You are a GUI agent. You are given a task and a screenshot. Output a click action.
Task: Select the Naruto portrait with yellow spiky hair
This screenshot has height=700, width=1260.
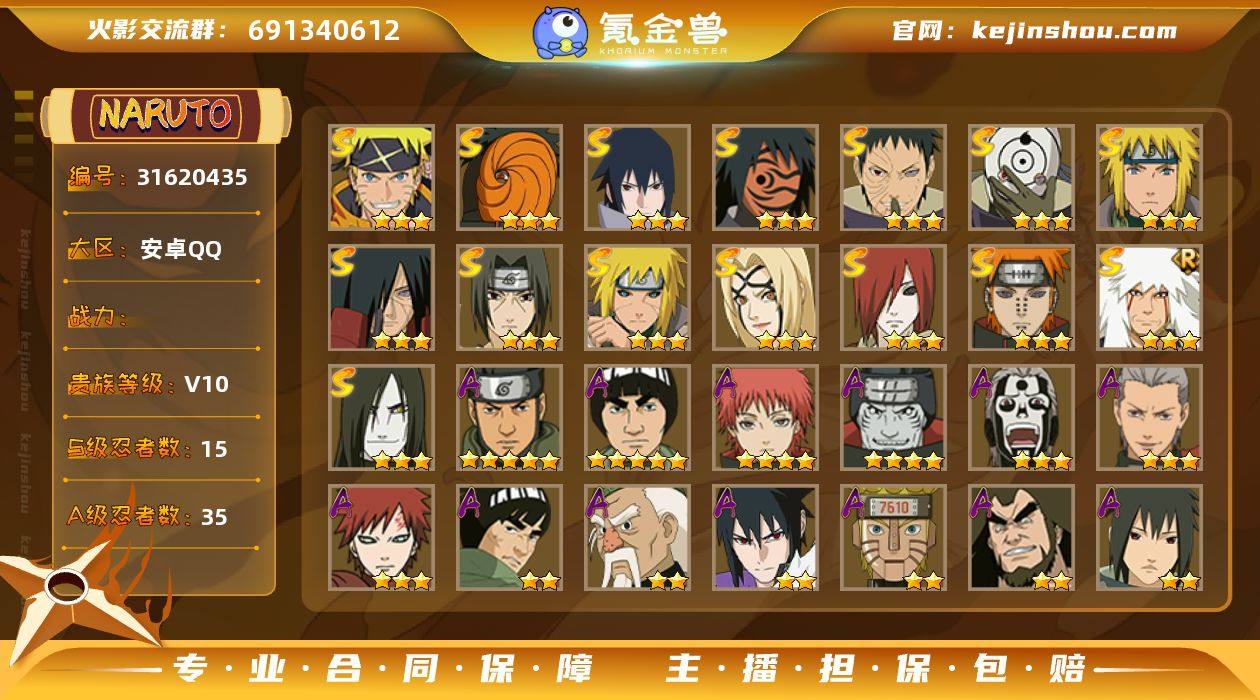pyautogui.click(x=381, y=178)
